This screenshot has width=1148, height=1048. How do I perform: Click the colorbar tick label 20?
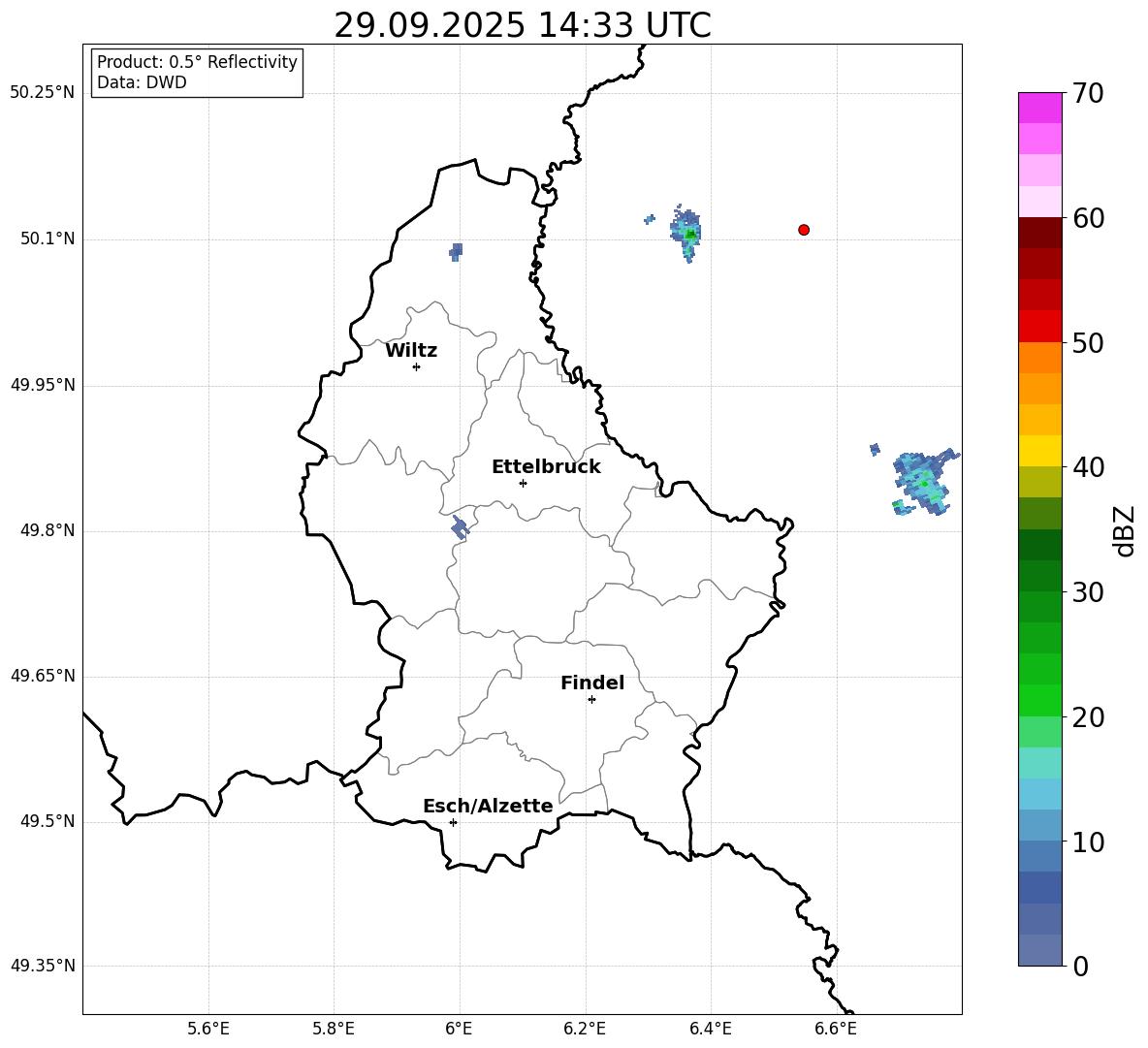pos(1088,717)
